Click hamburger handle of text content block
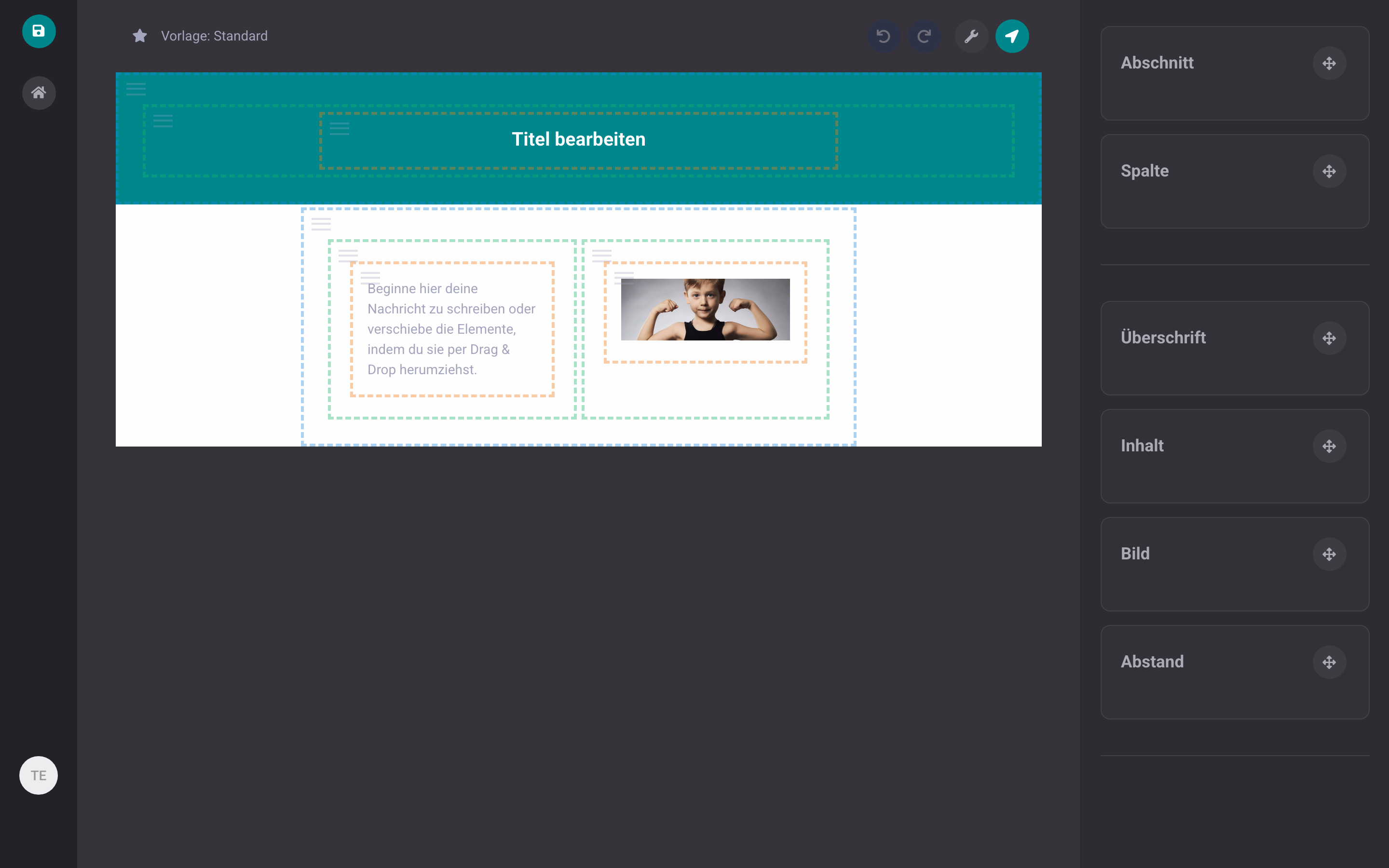This screenshot has width=1389, height=868. [x=370, y=278]
